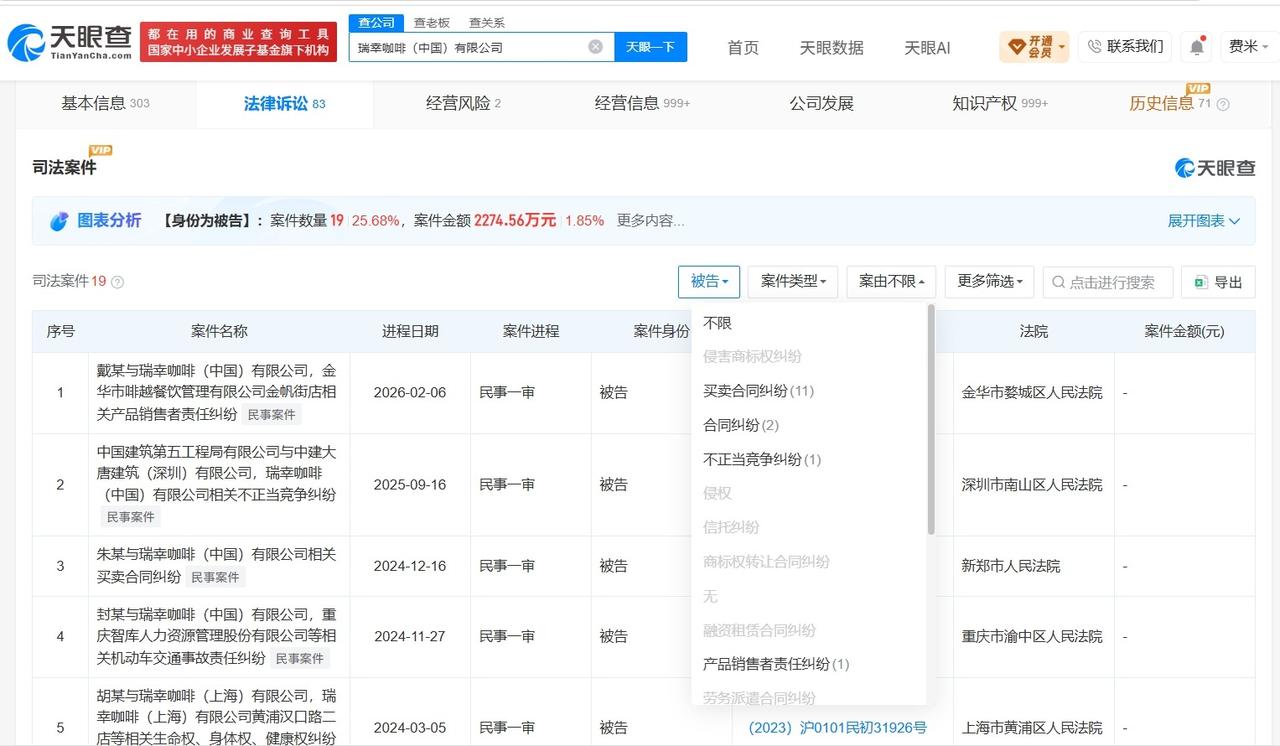Open 天眼AI in the top navigation
Screen dimensions: 1280x746
point(927,47)
